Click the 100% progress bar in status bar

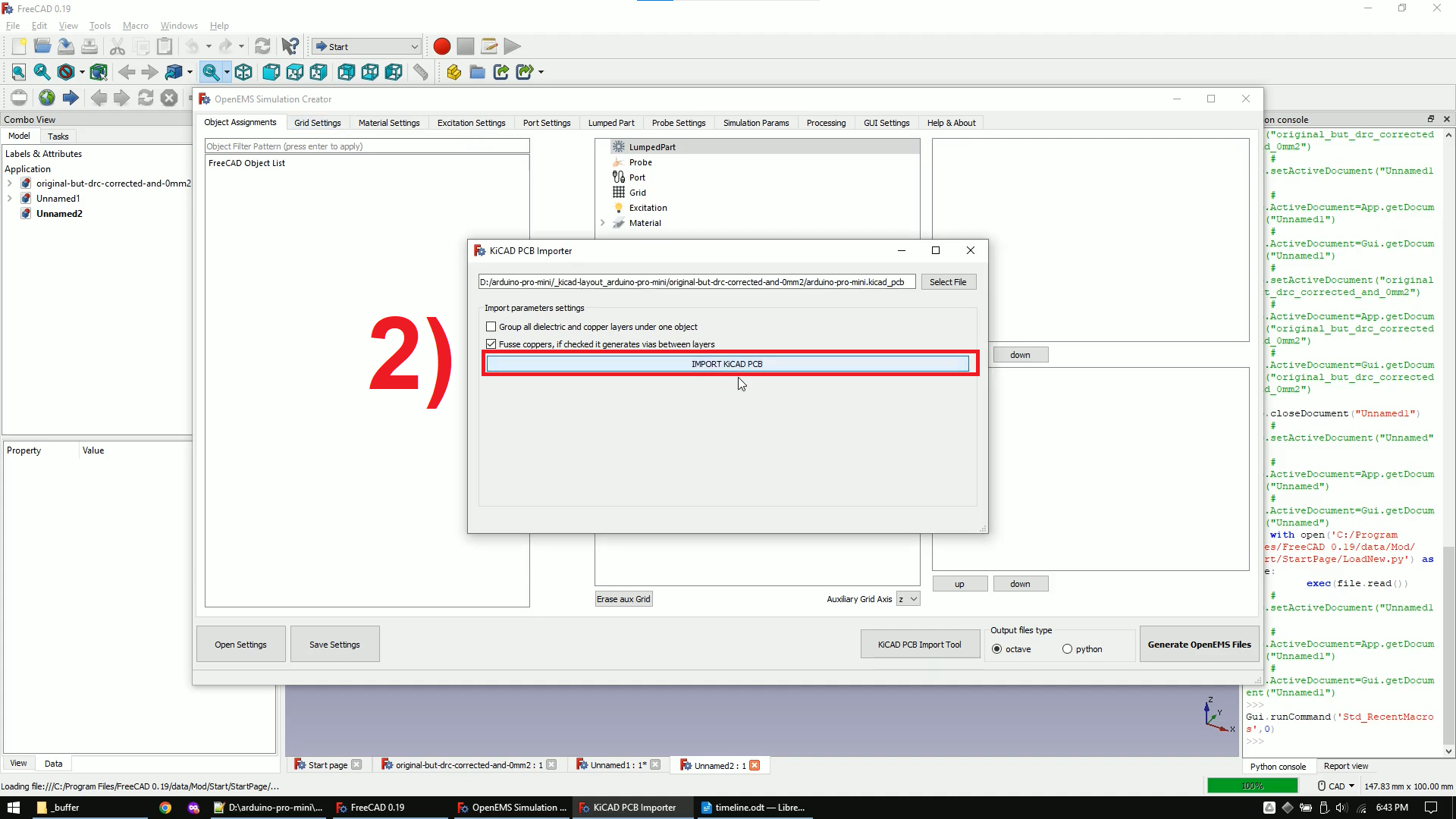point(1252,786)
